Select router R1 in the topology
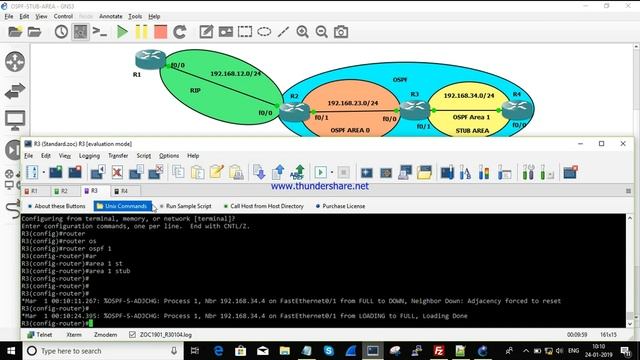Image resolution: width=640 pixels, height=360 pixels. pos(150,59)
